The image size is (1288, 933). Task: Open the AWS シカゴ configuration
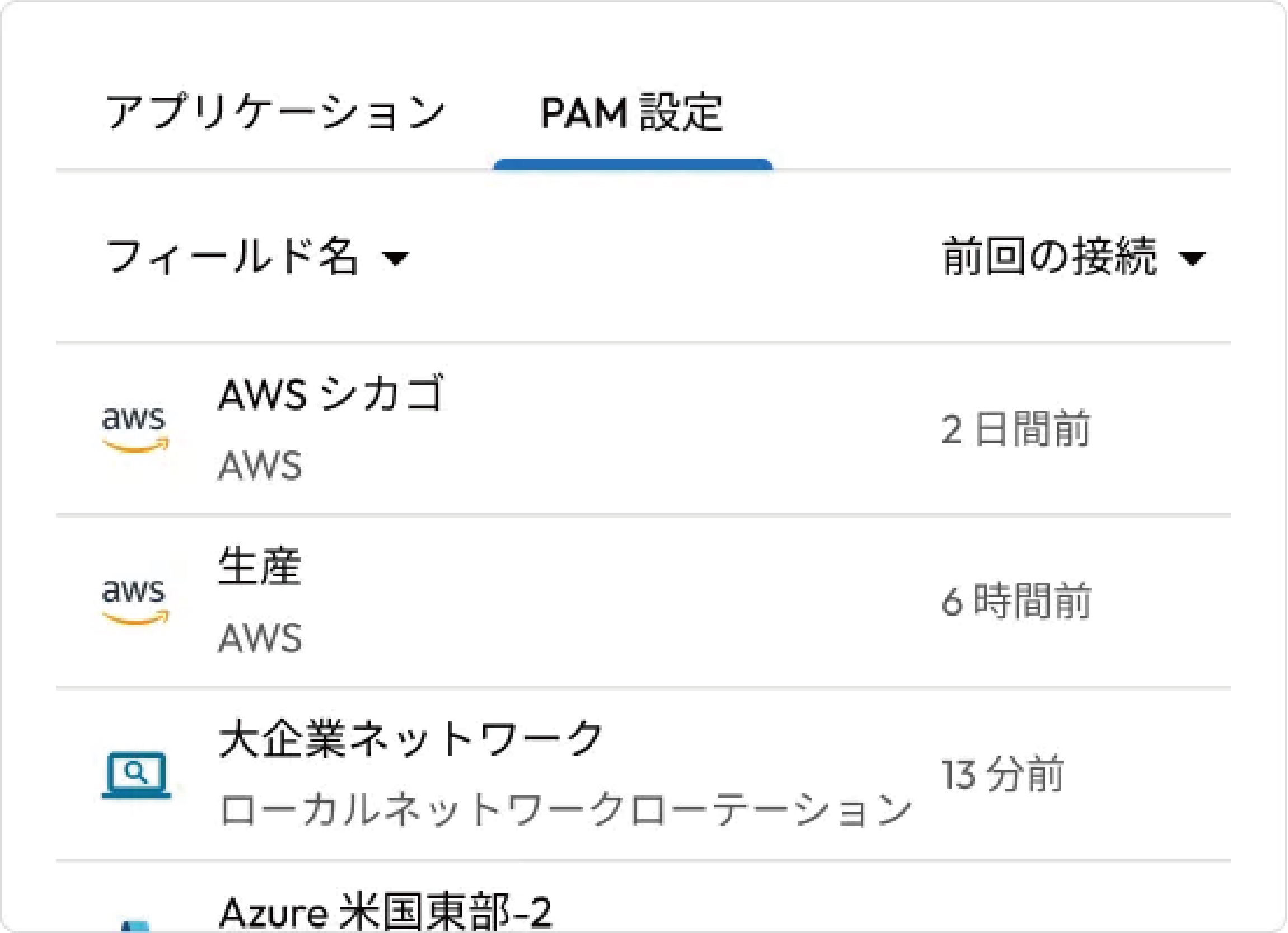tap(330, 393)
